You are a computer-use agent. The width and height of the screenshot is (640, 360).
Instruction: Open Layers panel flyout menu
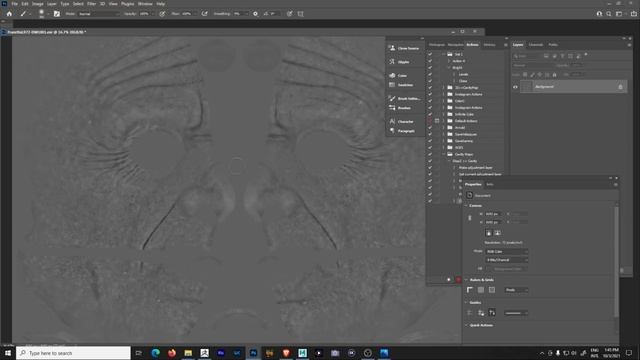pos(629,45)
